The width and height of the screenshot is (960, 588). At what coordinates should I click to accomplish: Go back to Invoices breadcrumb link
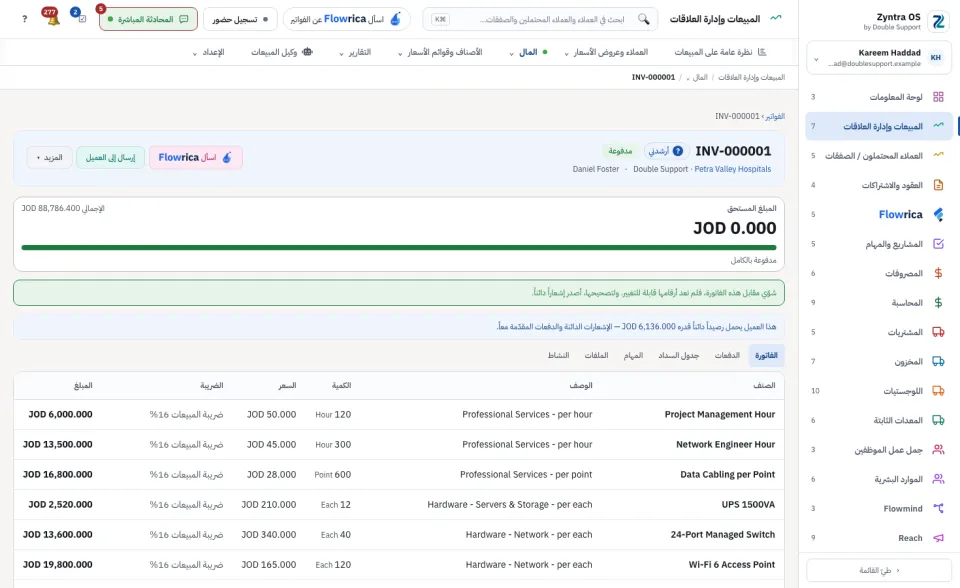(x=774, y=116)
